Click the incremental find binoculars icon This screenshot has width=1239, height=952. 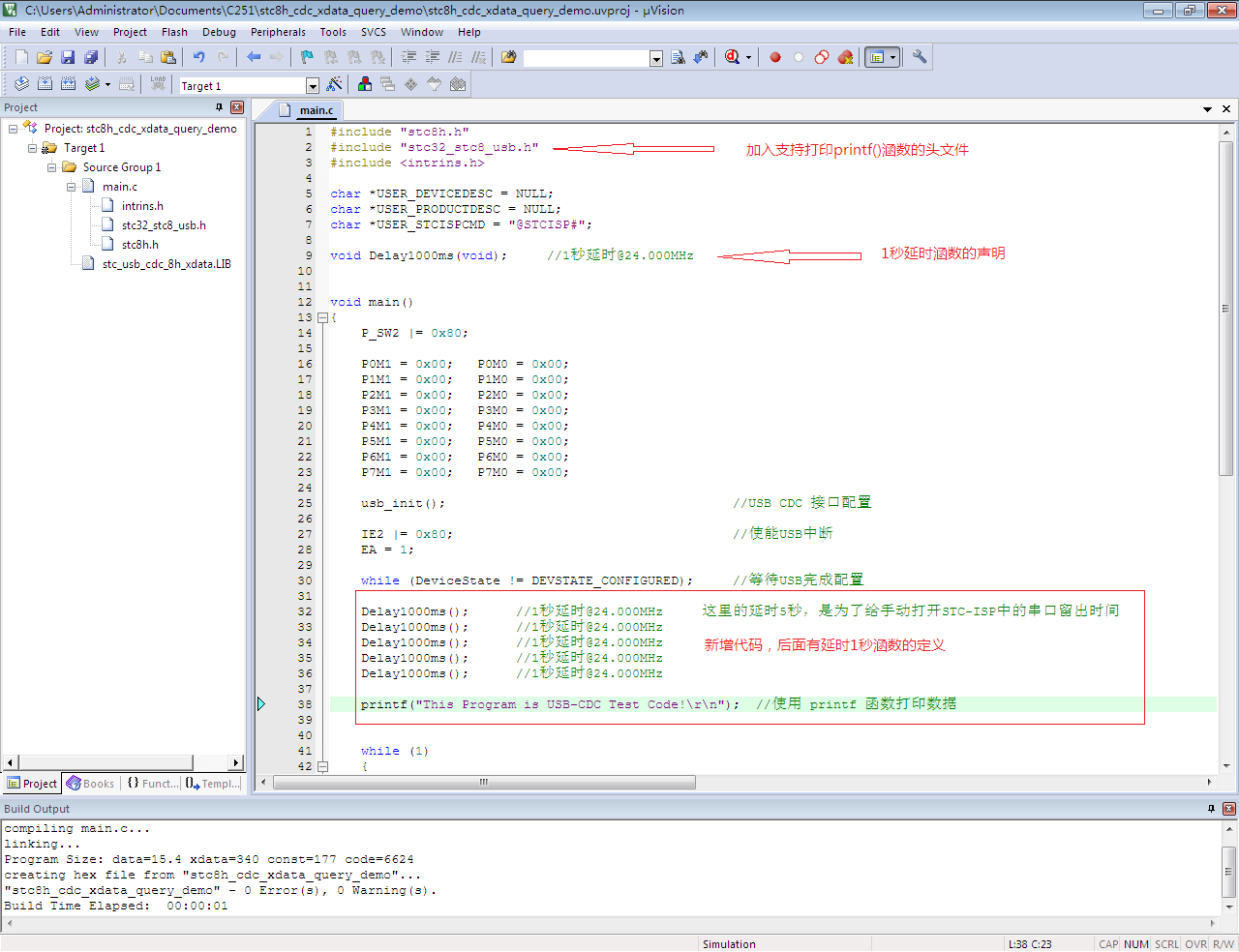point(701,57)
